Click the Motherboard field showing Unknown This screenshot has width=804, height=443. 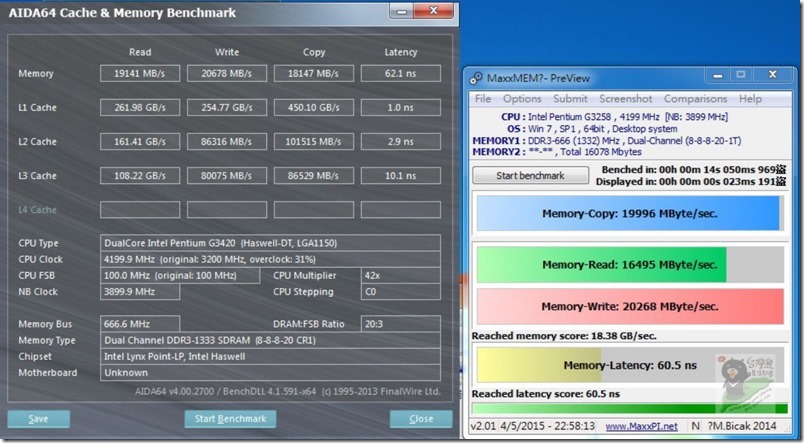270,373
